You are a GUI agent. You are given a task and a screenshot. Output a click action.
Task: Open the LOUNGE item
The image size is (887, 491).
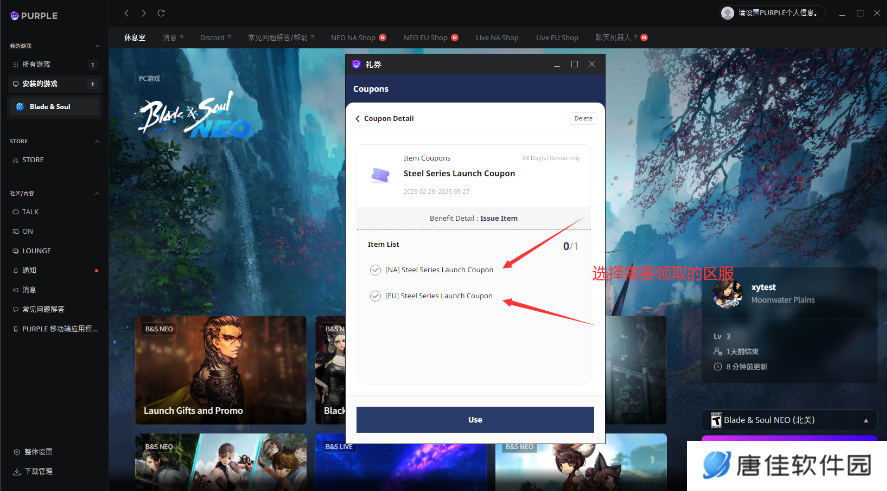point(32,251)
